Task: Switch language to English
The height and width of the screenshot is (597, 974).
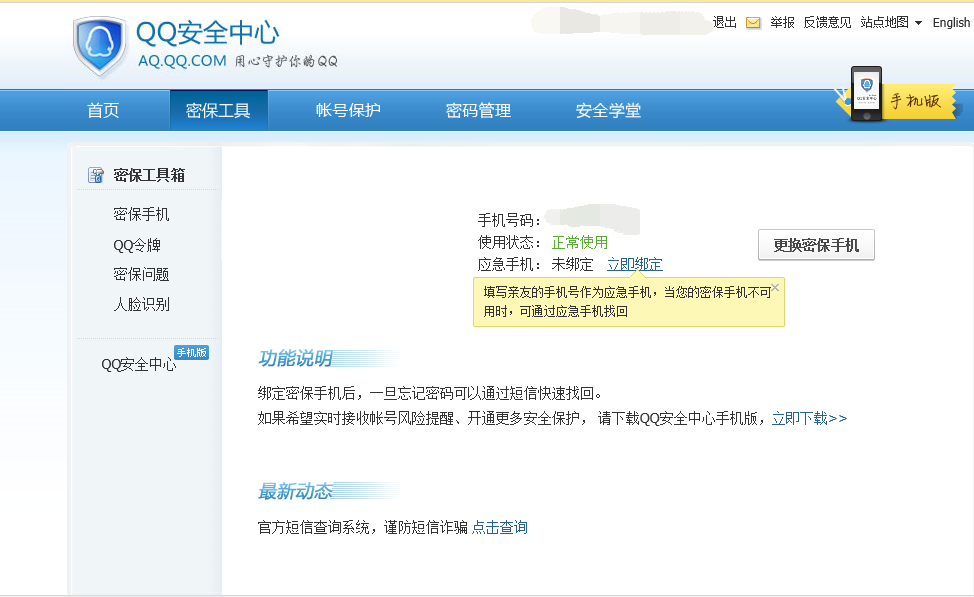Action: (x=951, y=23)
